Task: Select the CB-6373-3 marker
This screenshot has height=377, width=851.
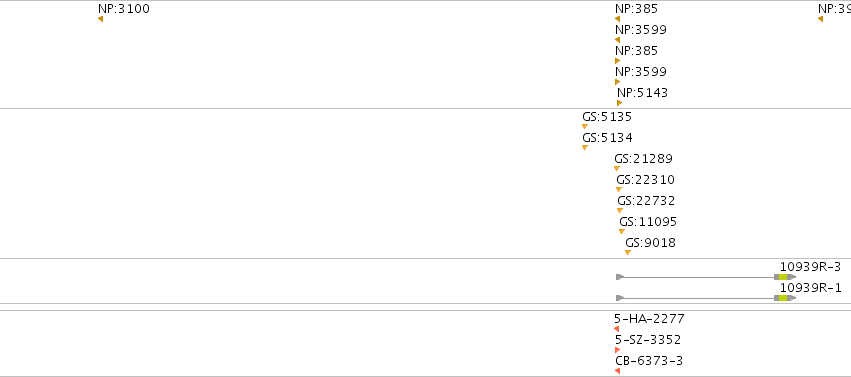Action: 617,371
